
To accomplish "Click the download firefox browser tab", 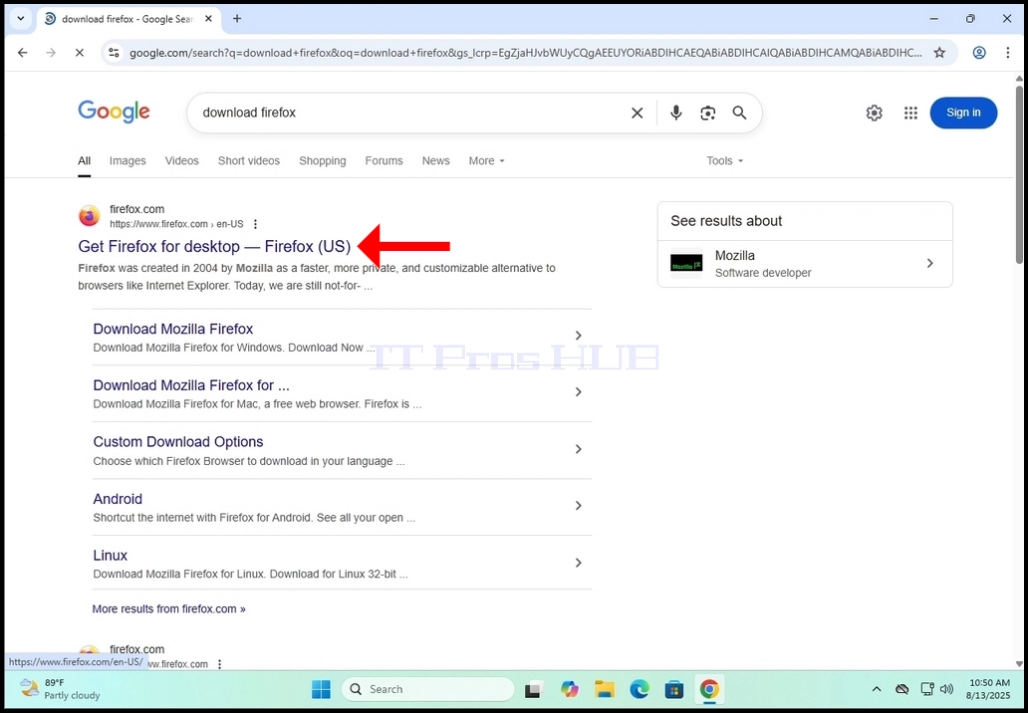I will click(128, 19).
